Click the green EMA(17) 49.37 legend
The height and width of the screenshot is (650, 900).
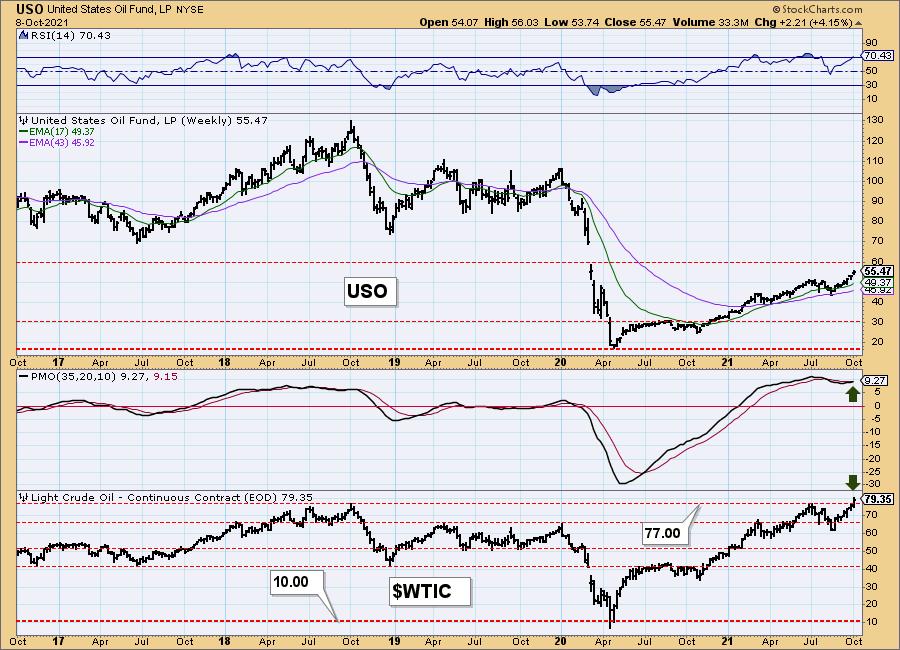tap(57, 131)
